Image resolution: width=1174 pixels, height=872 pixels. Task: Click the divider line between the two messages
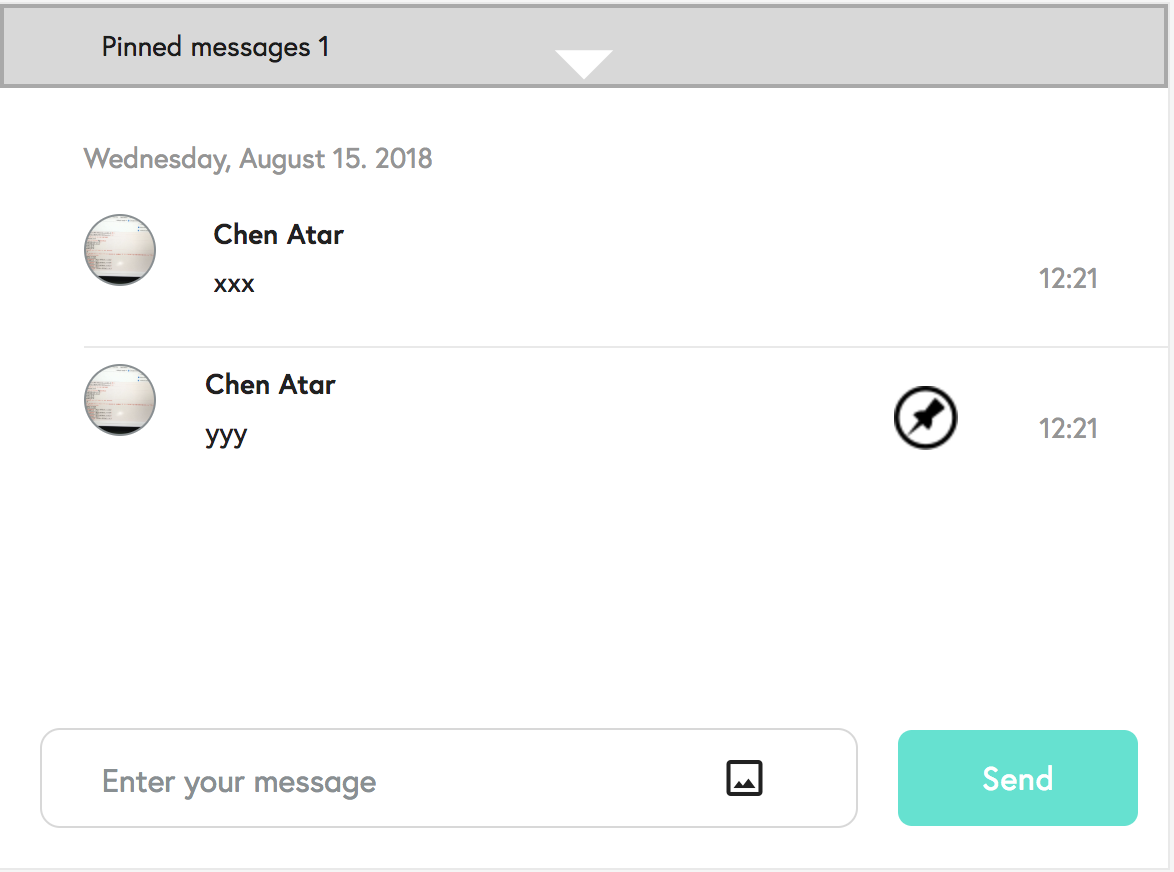[x=600, y=347]
